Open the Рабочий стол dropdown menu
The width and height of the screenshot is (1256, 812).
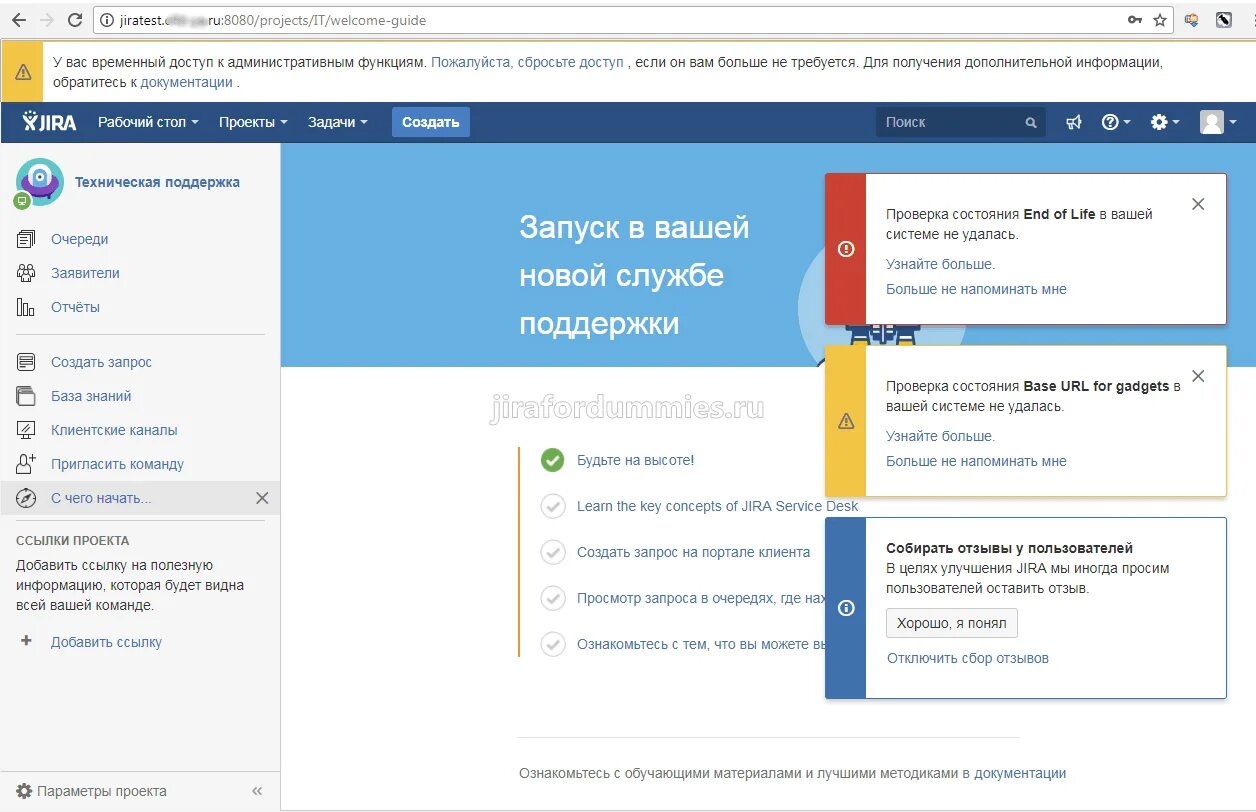point(148,122)
